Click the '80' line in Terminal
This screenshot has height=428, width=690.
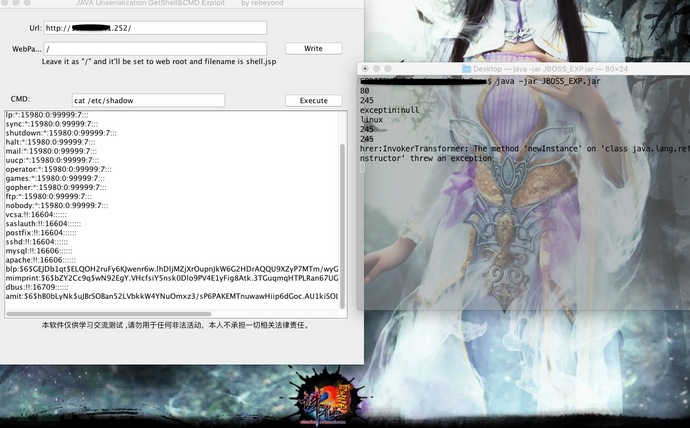click(x=364, y=91)
